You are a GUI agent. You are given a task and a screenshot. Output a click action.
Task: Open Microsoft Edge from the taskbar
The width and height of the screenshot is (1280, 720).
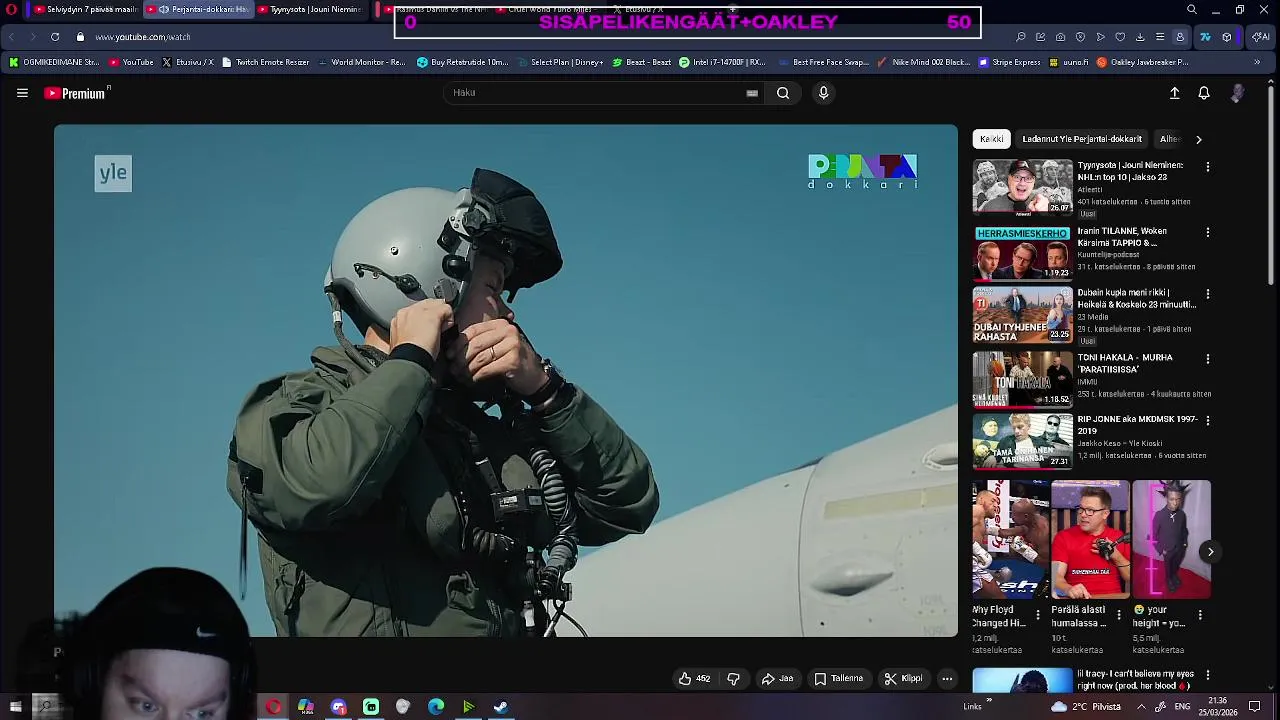436,707
